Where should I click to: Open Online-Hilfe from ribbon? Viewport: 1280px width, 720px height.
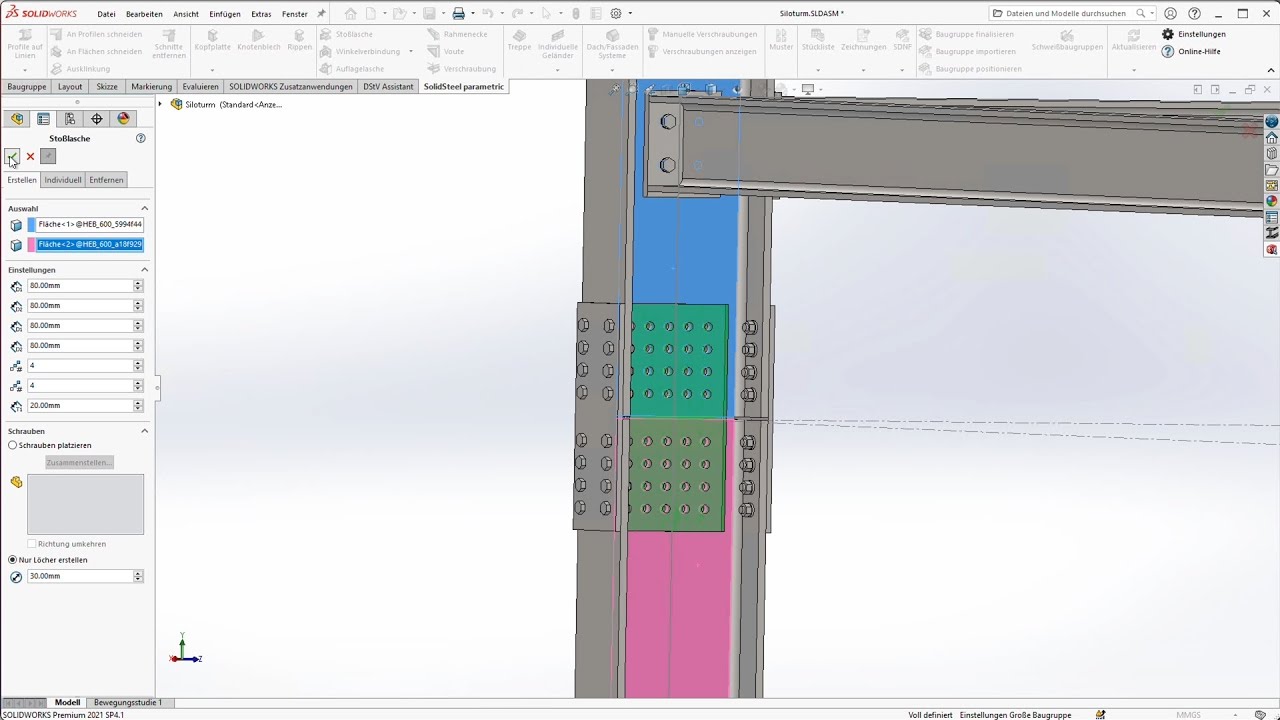click(1191, 51)
